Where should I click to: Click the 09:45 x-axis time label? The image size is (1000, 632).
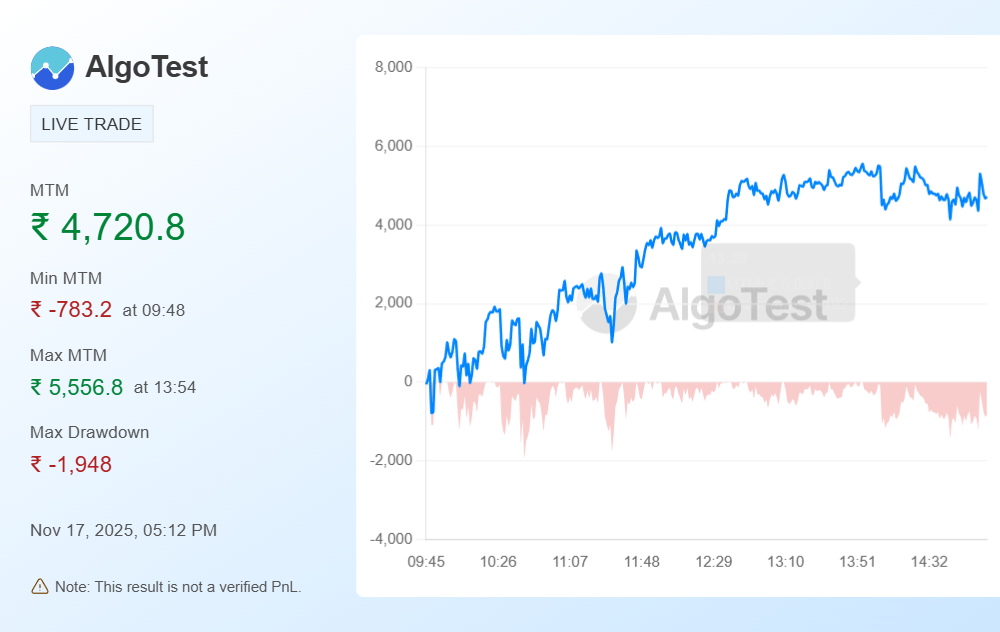pyautogui.click(x=426, y=562)
